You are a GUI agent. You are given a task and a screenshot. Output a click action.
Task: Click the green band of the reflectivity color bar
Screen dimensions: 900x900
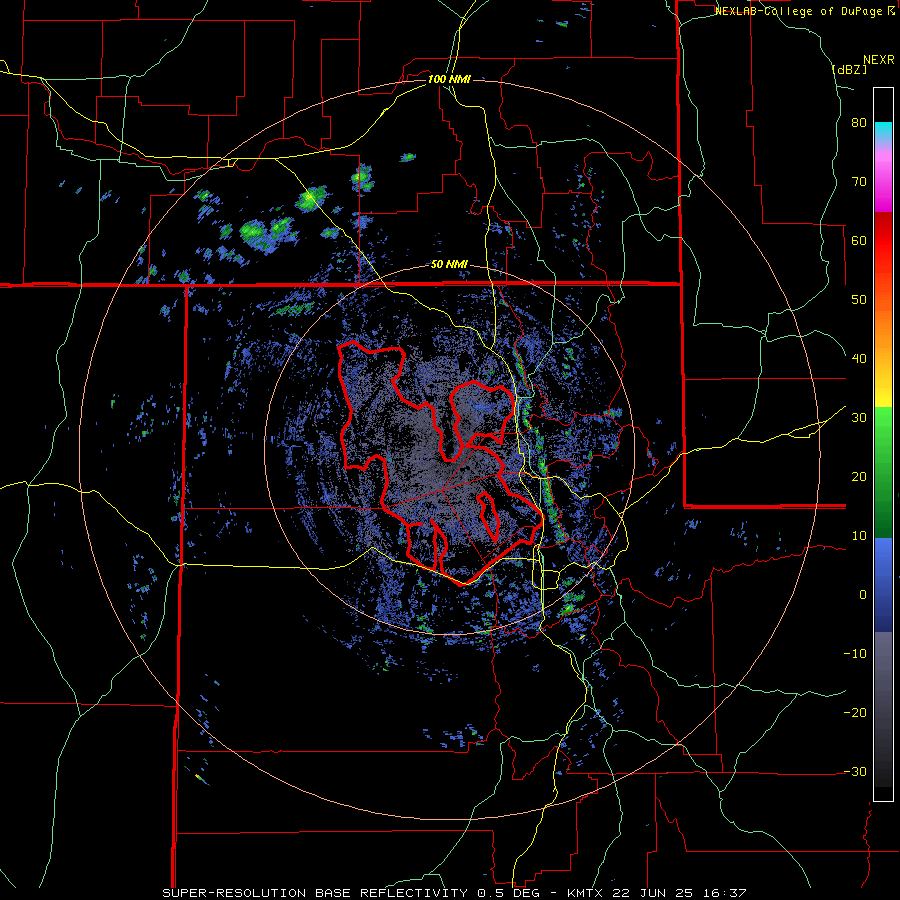click(x=883, y=473)
